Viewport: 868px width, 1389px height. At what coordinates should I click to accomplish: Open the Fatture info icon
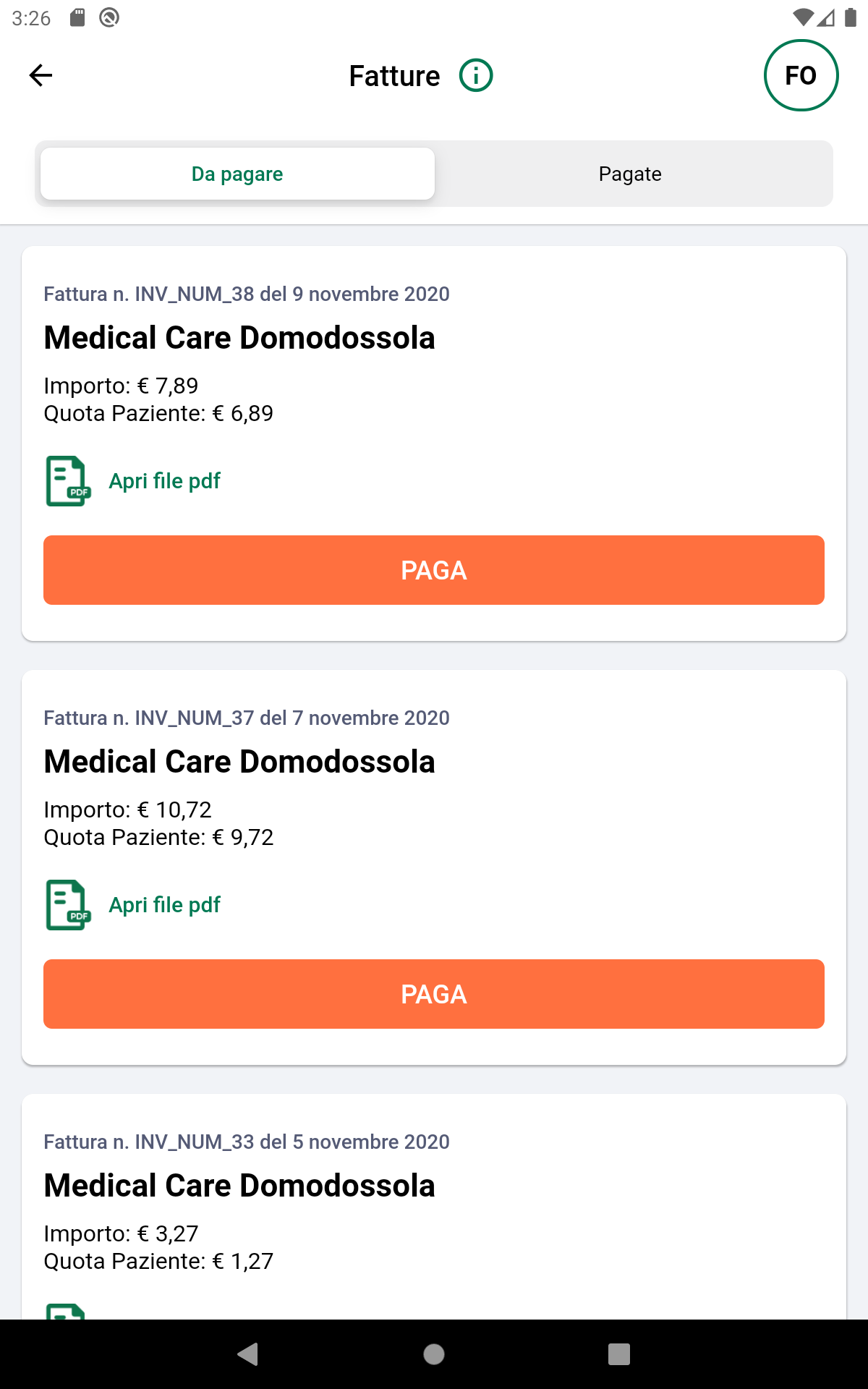point(476,75)
